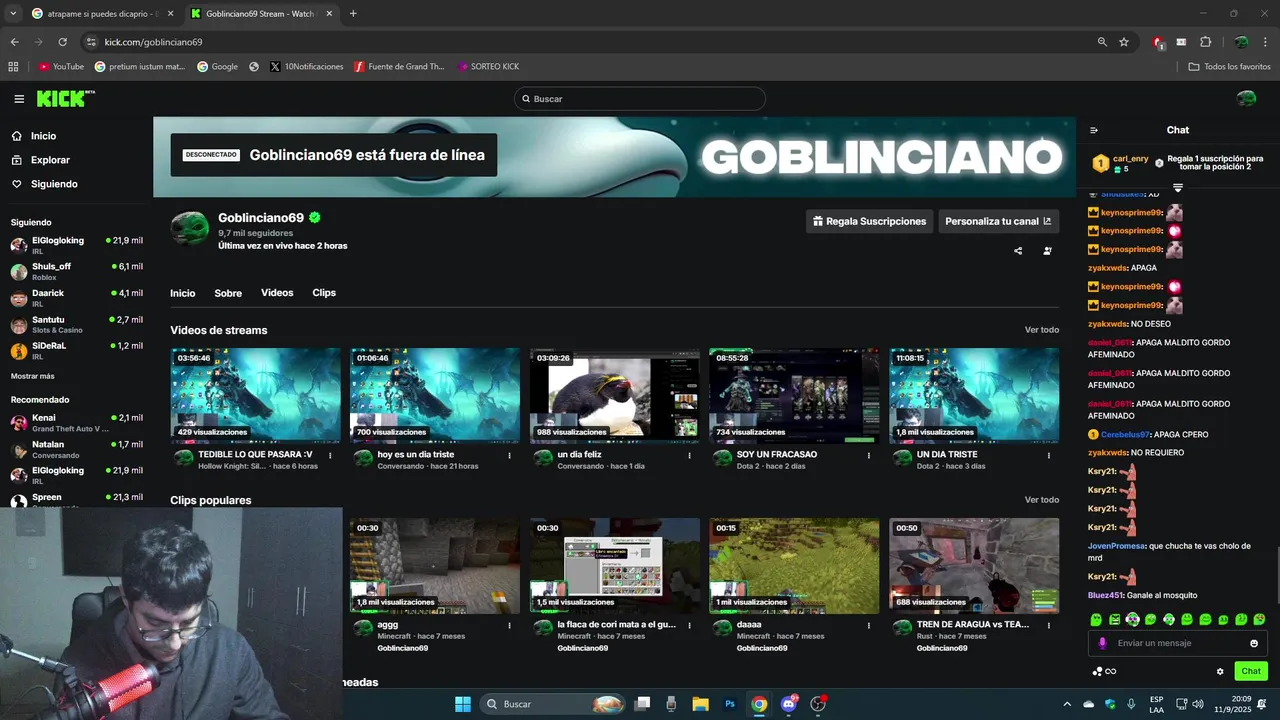The width and height of the screenshot is (1280, 720).
Task: Click 'Ver todo' for Clips populares
Action: click(x=1042, y=500)
